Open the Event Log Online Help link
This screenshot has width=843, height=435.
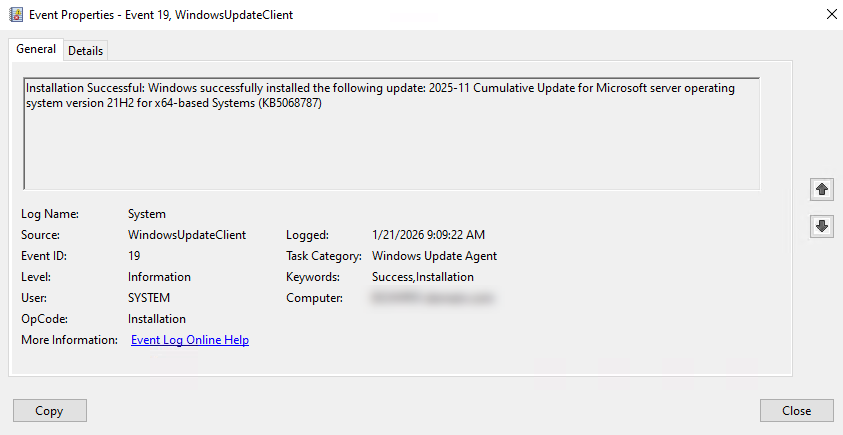(190, 340)
